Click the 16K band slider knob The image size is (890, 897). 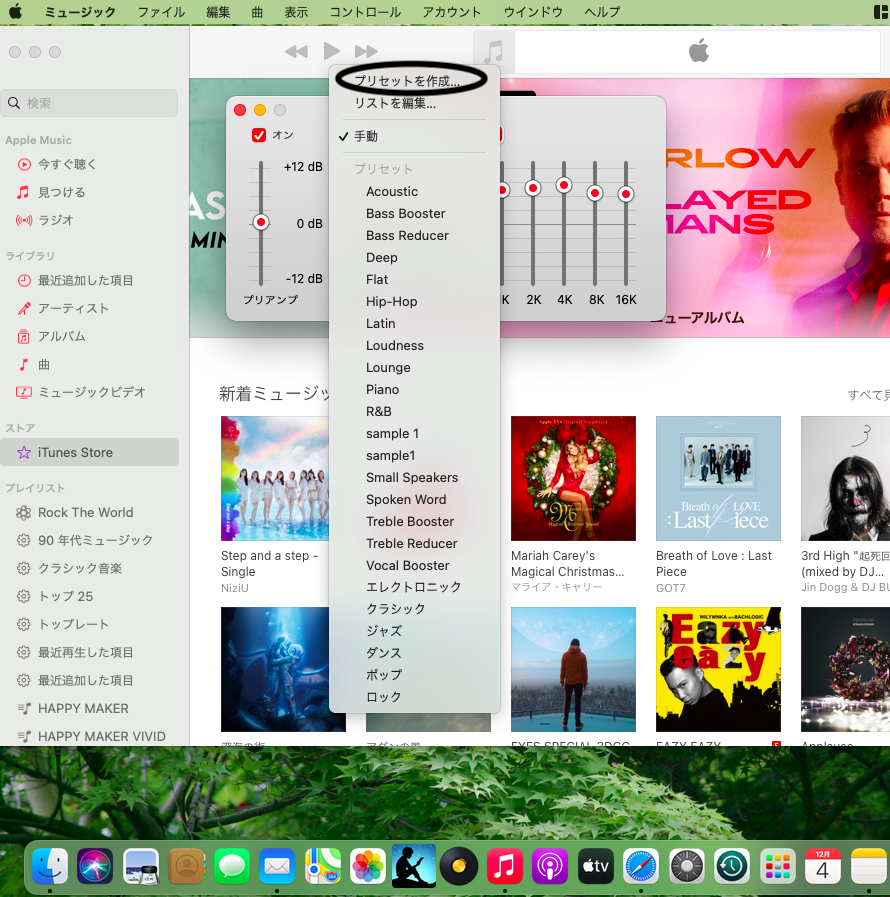pos(626,194)
